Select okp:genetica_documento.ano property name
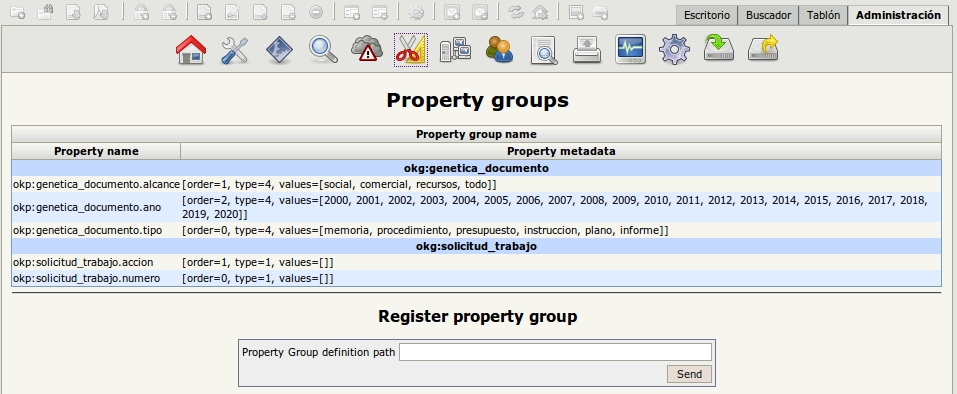 [x=87, y=207]
